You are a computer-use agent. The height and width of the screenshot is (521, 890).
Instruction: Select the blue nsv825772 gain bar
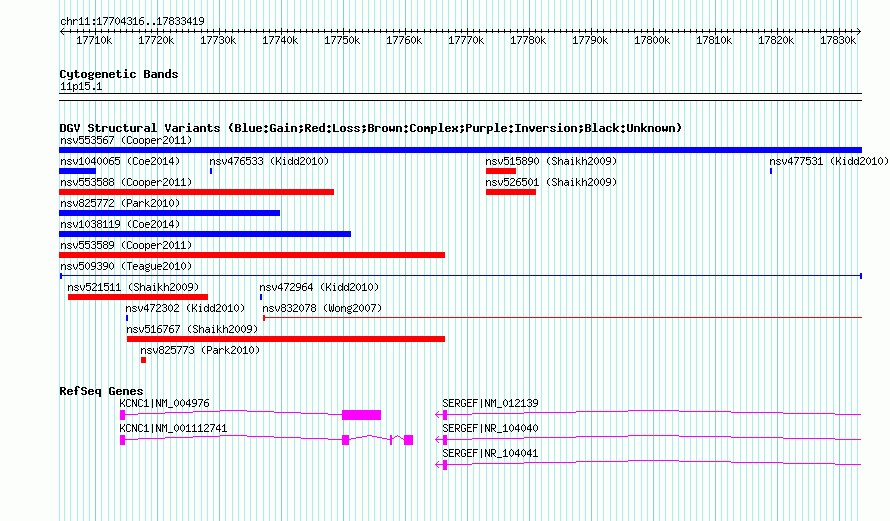(x=170, y=213)
